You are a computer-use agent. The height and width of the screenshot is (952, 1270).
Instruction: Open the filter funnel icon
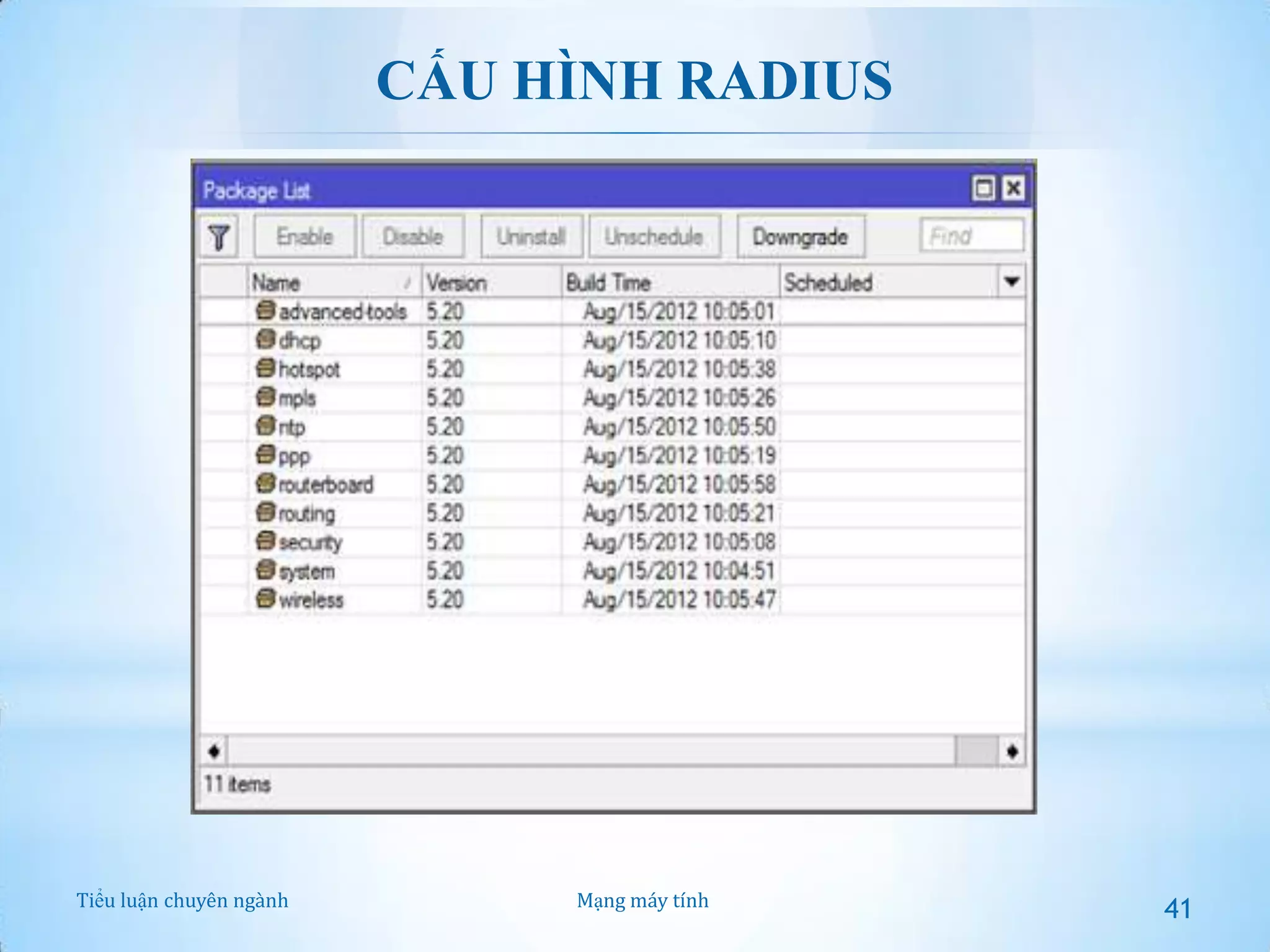click(219, 236)
